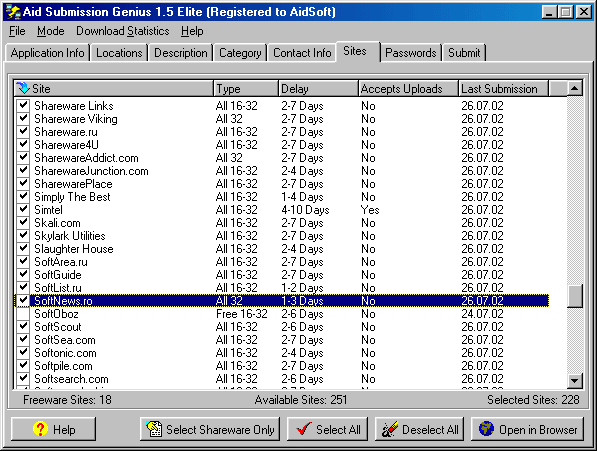The image size is (597, 451).
Task: Click the scrollbar down arrow
Action: (575, 380)
